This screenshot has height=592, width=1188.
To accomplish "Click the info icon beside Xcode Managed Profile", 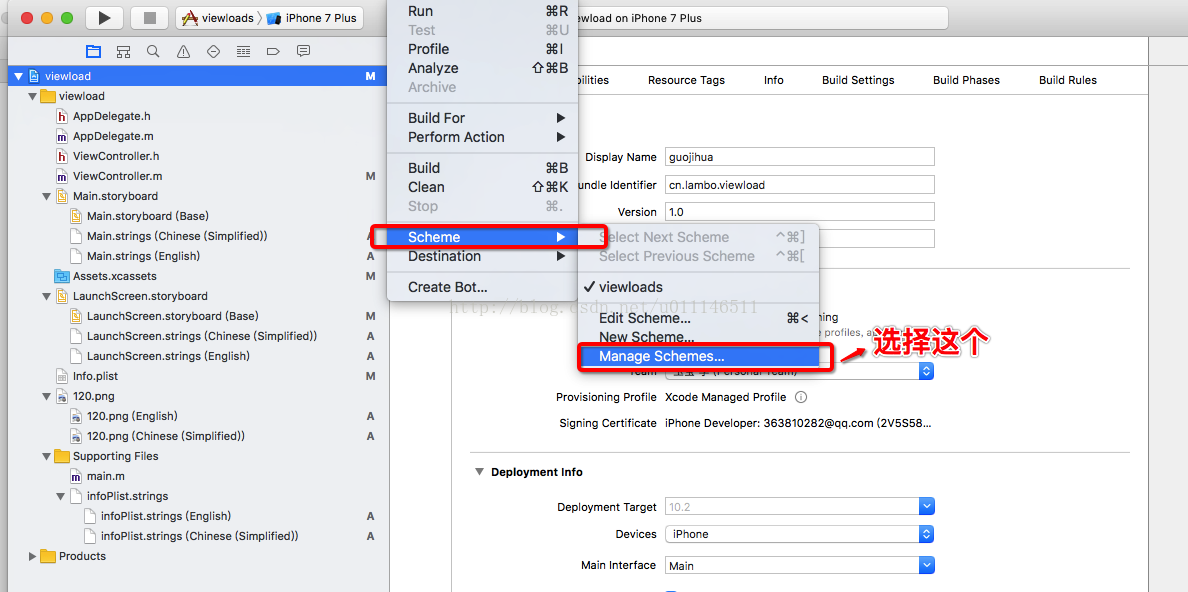I will 801,397.
